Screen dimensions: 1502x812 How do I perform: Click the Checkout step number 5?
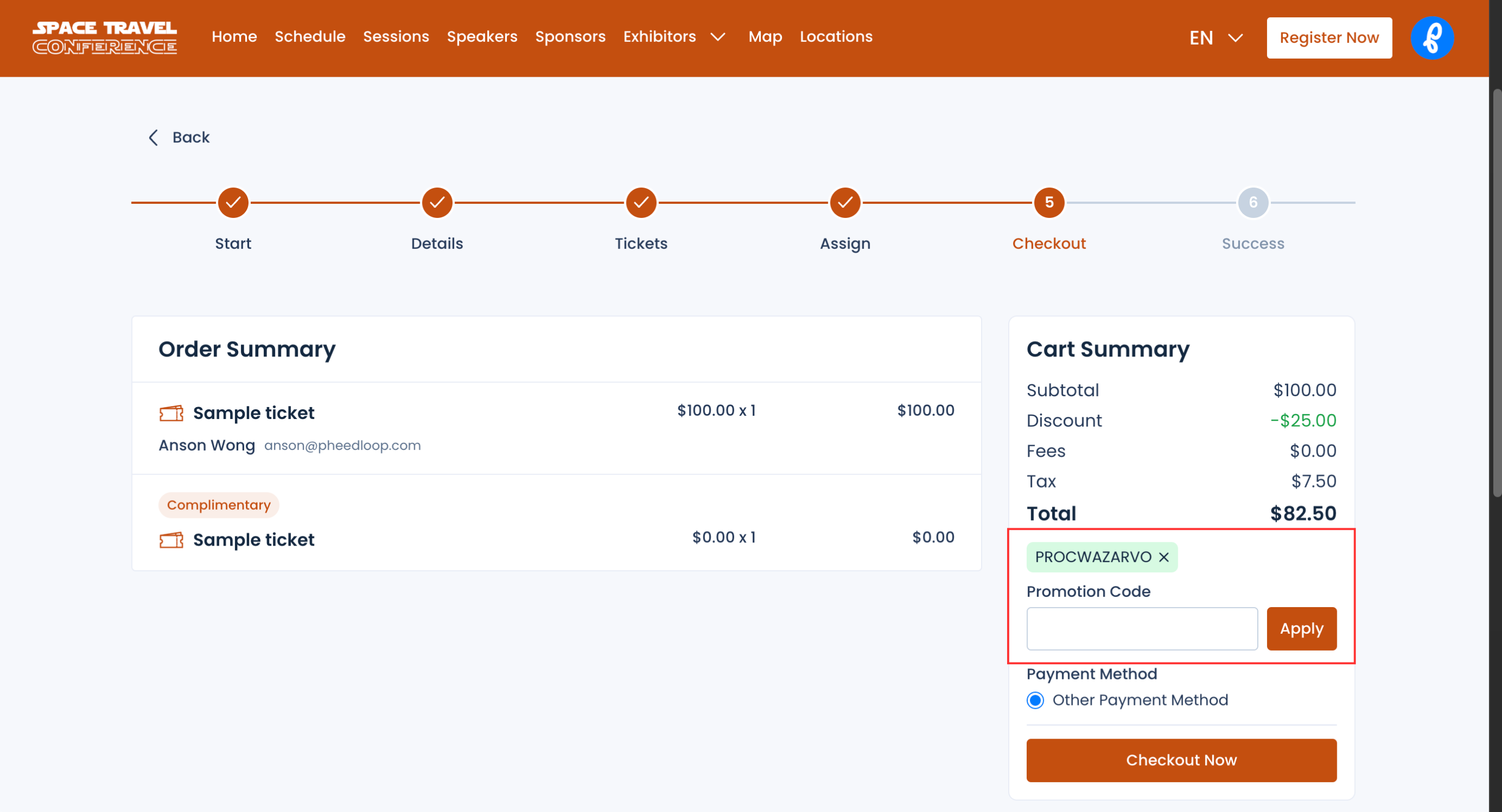coord(1048,202)
